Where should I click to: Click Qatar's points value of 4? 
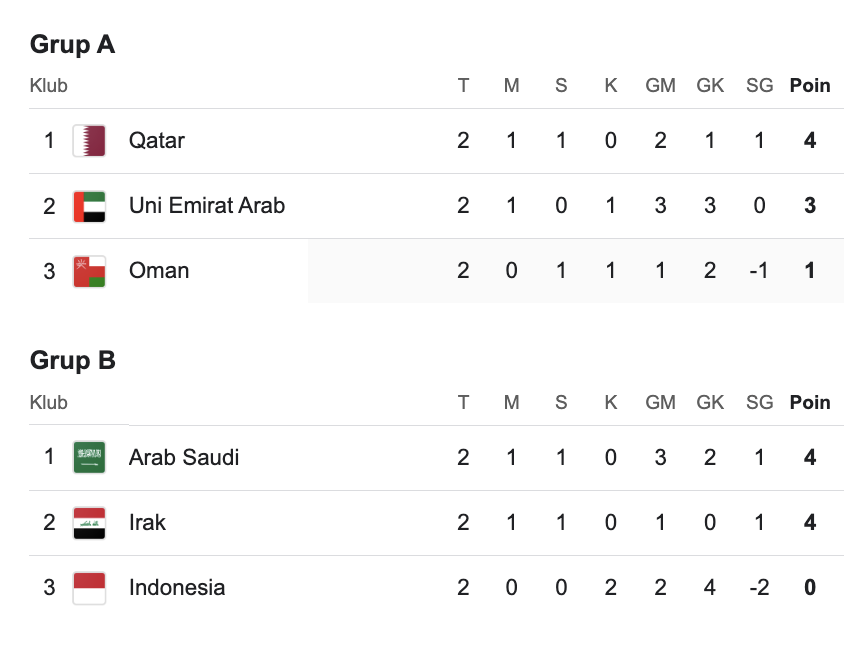(x=810, y=141)
